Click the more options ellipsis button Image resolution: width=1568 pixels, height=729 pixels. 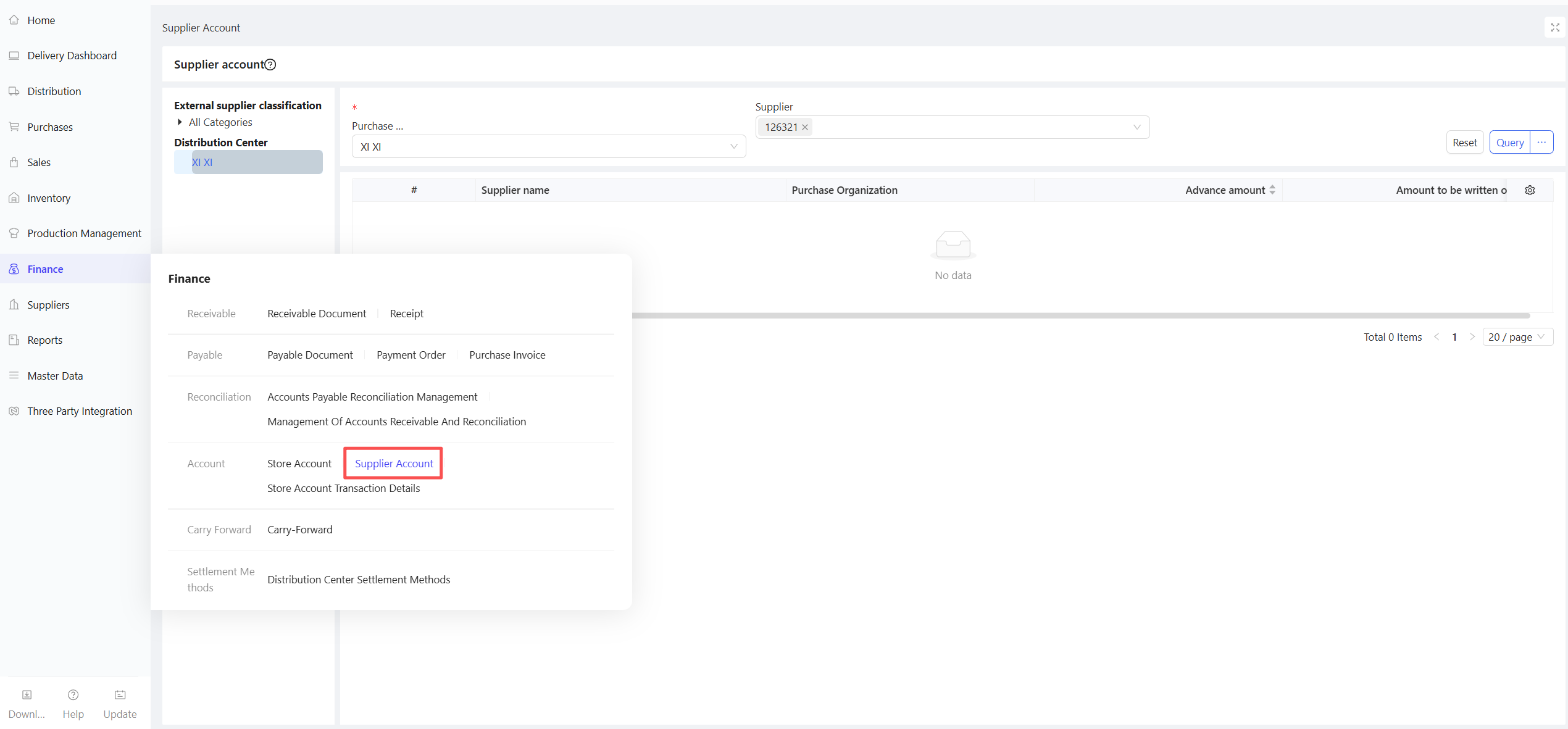[x=1541, y=143]
